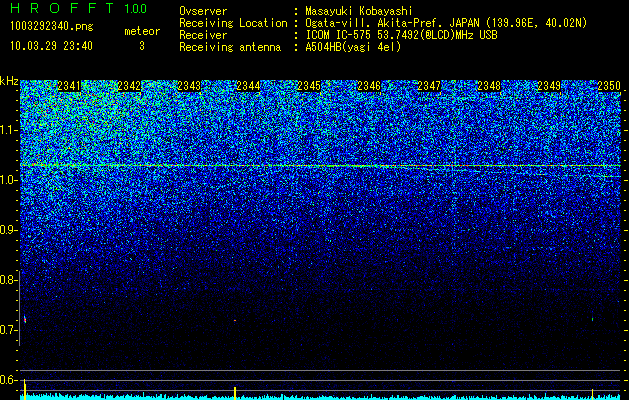Image resolution: width=629 pixels, height=400 pixels.
Task: Click the 2342 time marker
Action: (x=129, y=86)
